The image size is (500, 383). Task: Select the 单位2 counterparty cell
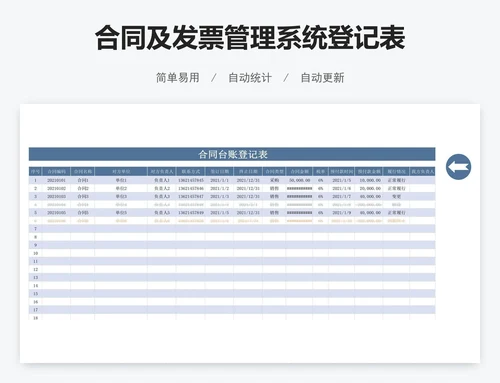121,188
